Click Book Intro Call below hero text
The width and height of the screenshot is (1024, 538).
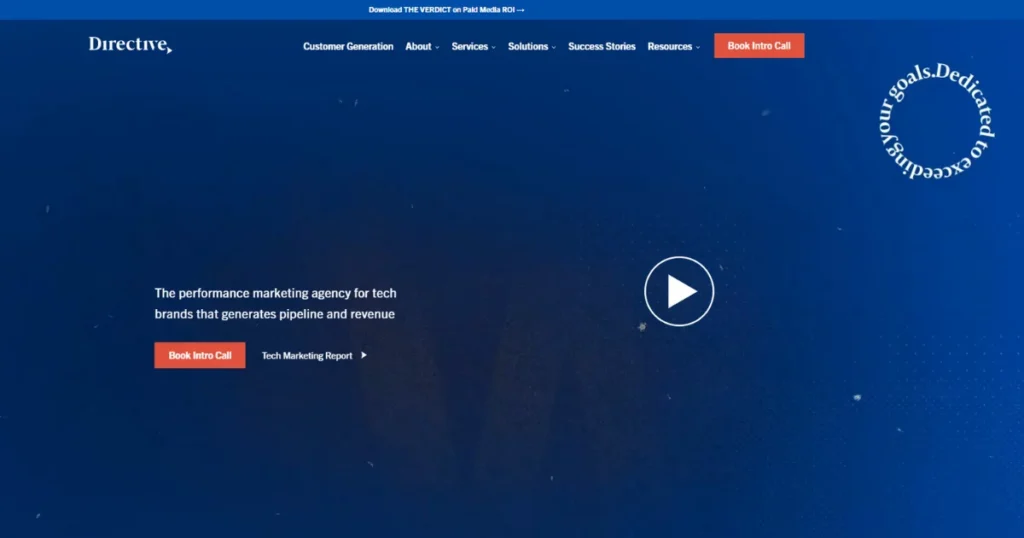[200, 355]
